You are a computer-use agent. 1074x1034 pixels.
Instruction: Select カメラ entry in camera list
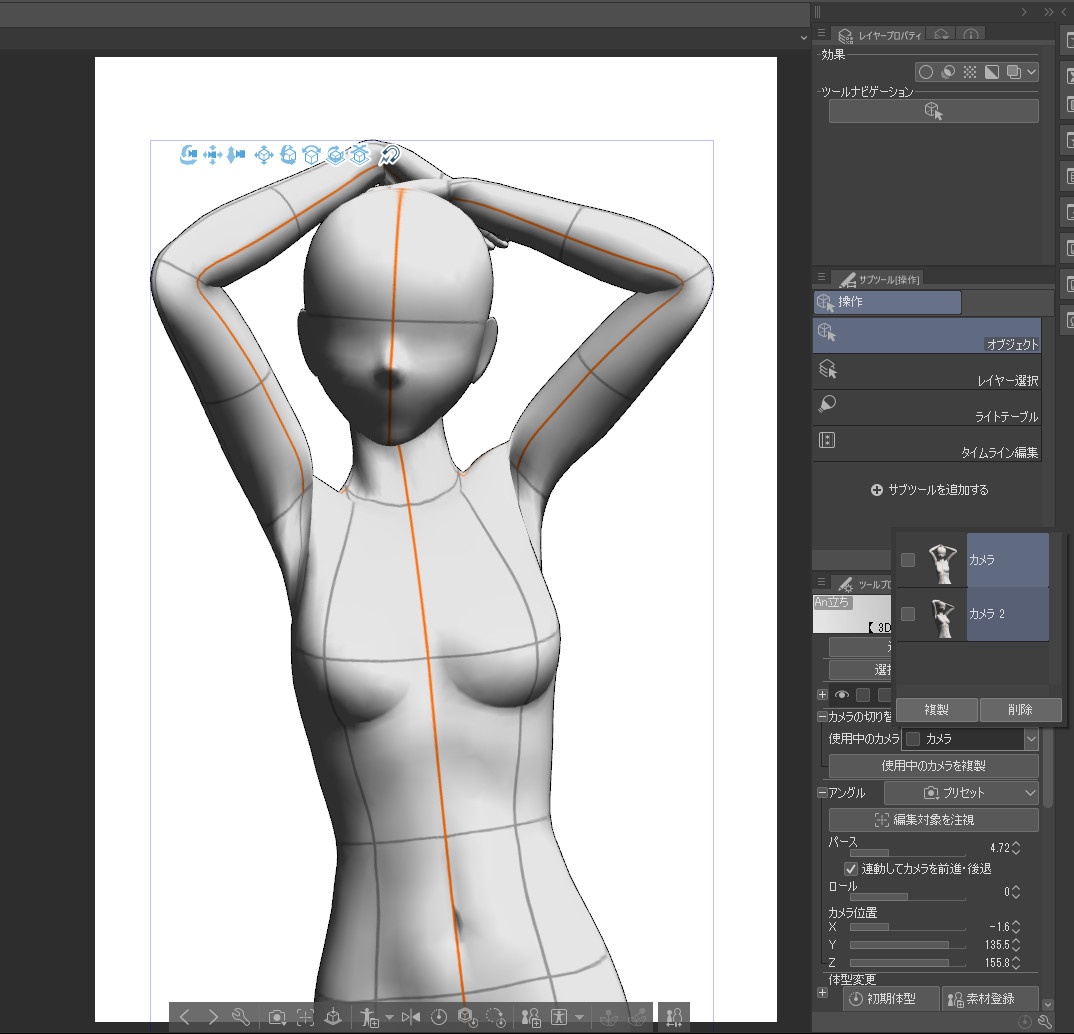(1007, 560)
